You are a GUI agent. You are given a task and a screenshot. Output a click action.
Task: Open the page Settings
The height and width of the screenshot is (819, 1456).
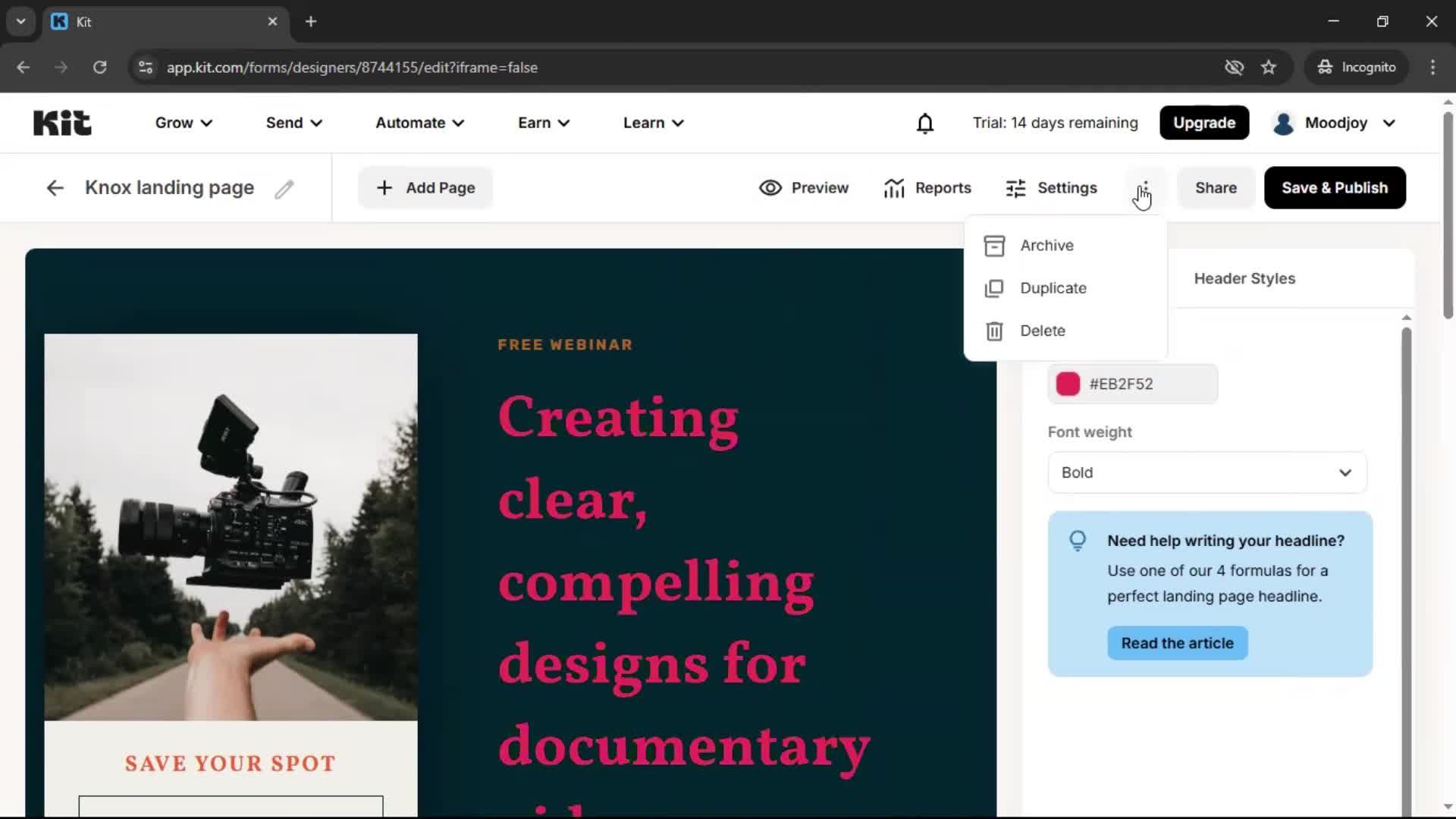click(1051, 187)
